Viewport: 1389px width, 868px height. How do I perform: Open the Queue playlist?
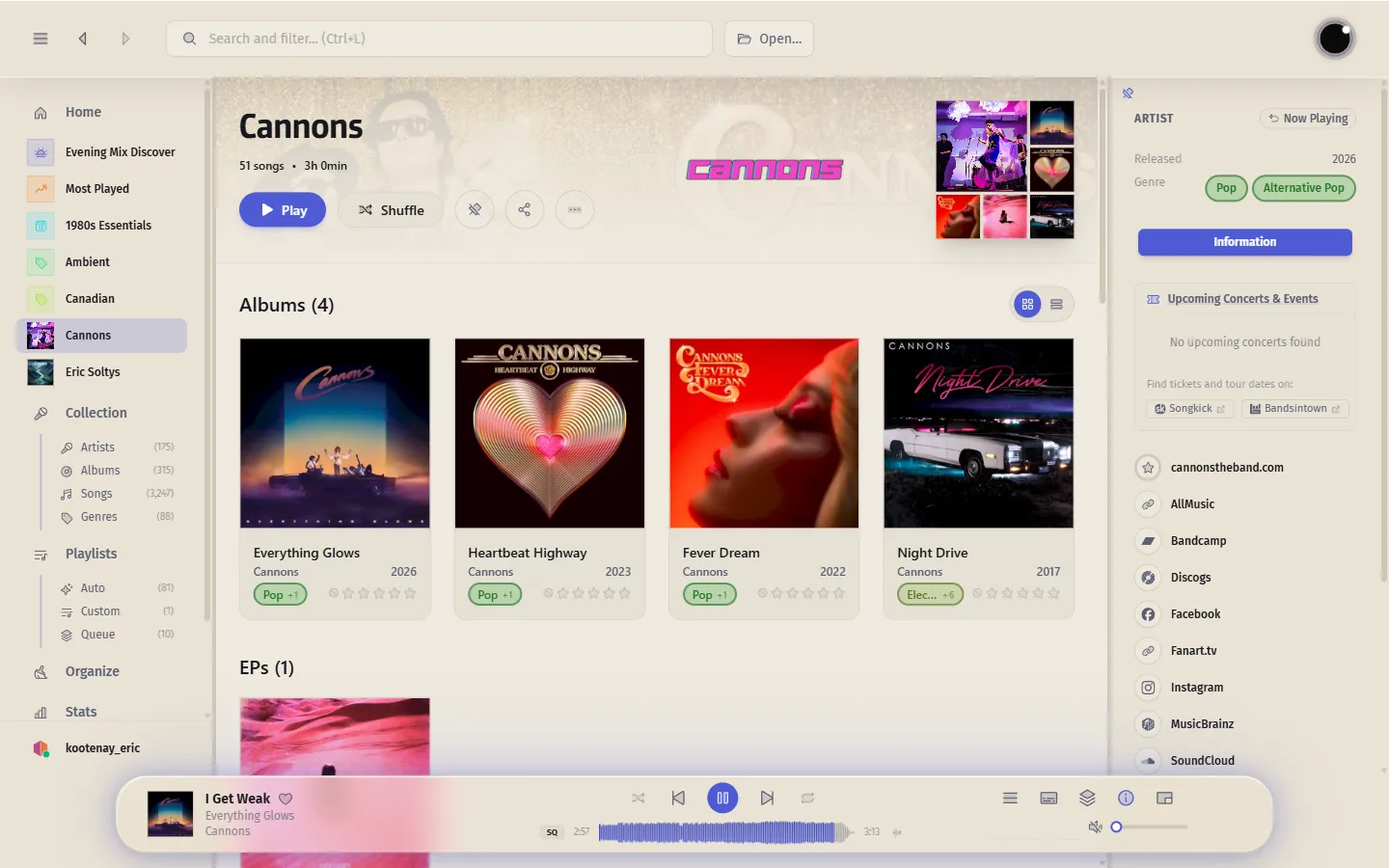[x=97, y=635]
